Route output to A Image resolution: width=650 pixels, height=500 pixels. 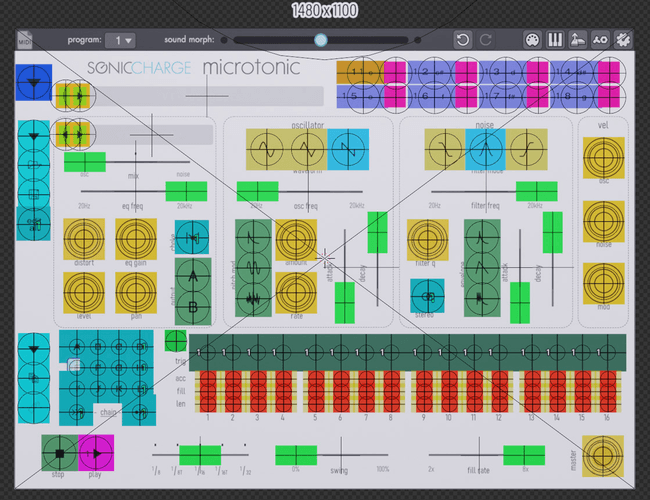[x=193, y=275]
